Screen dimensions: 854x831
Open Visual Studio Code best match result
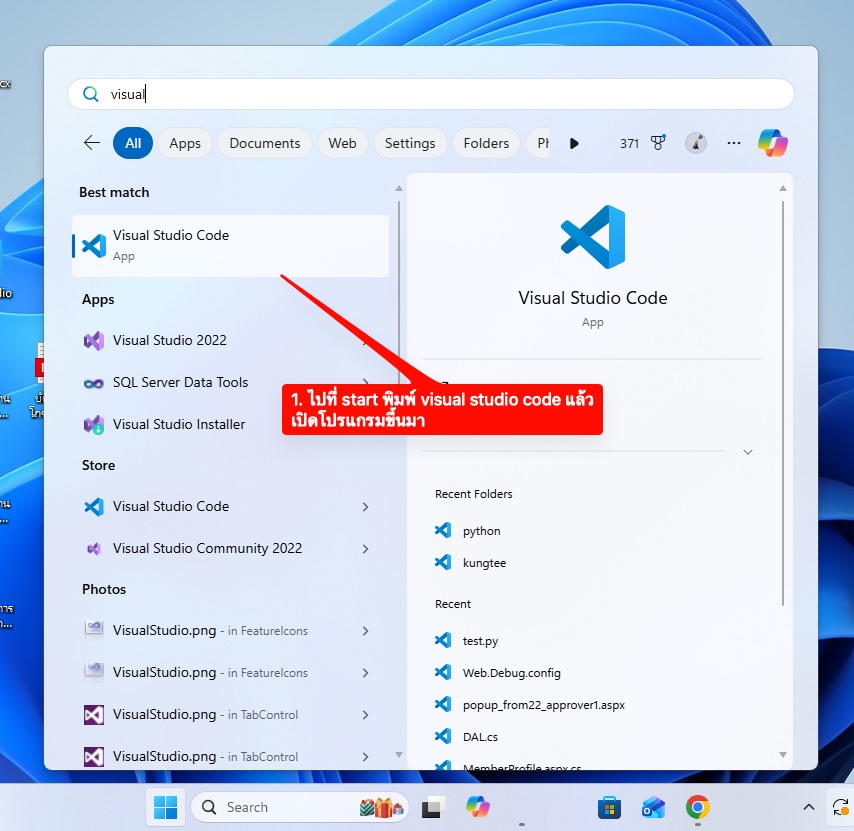pos(230,245)
